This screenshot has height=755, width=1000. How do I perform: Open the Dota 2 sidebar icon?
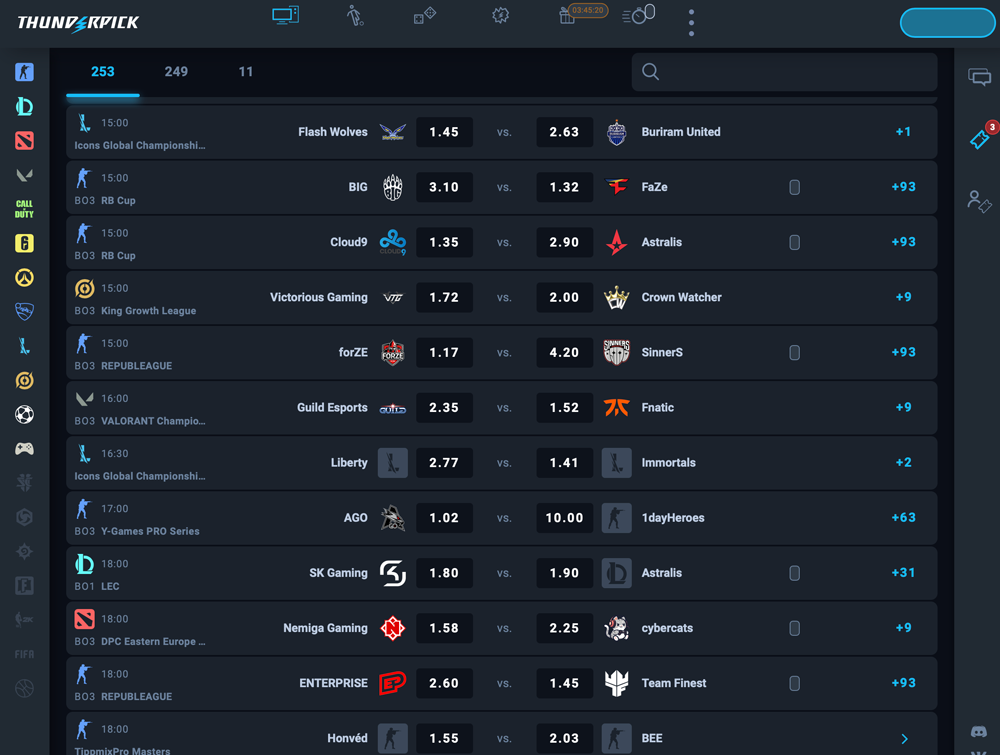(24, 140)
